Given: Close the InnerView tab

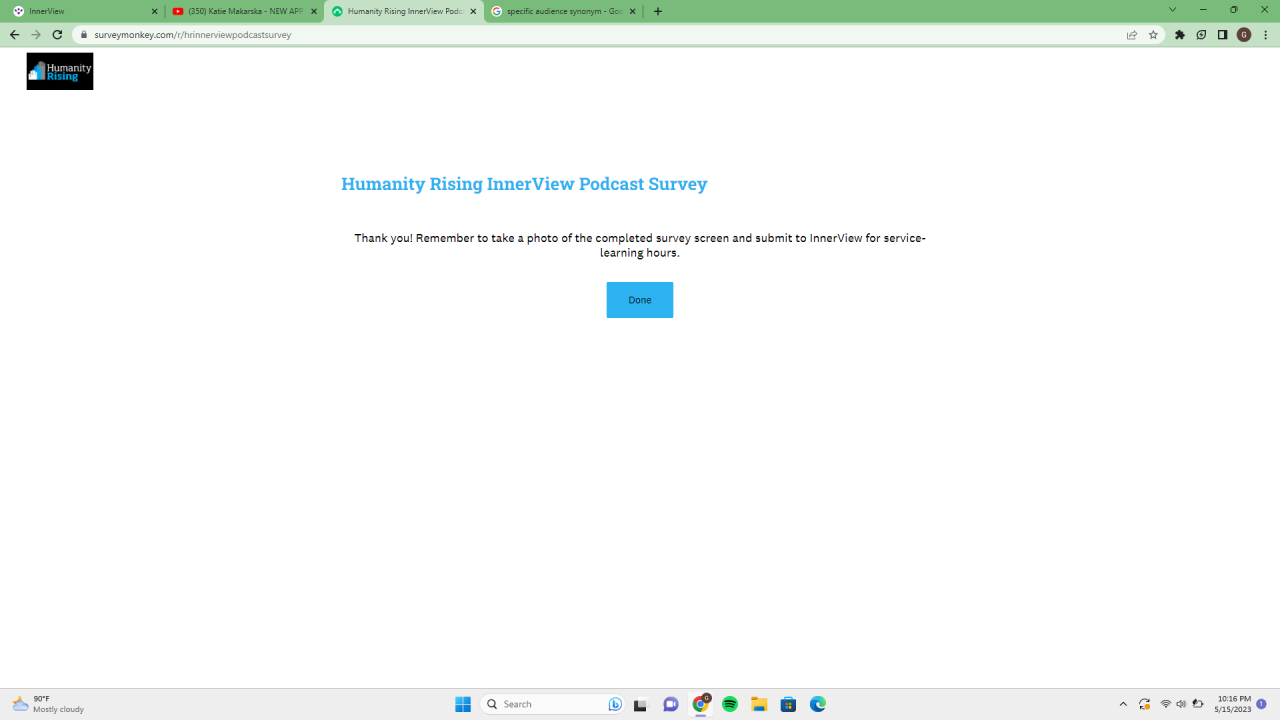Looking at the screenshot, I should click(154, 11).
